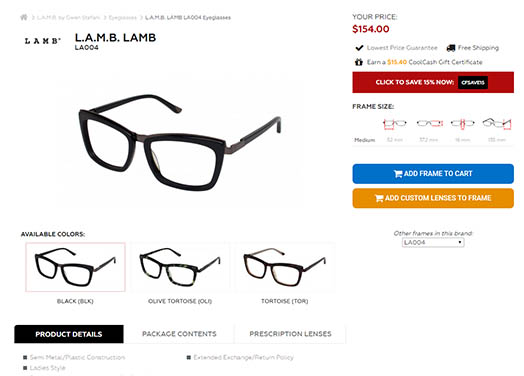Add frame to cart

pos(433,174)
